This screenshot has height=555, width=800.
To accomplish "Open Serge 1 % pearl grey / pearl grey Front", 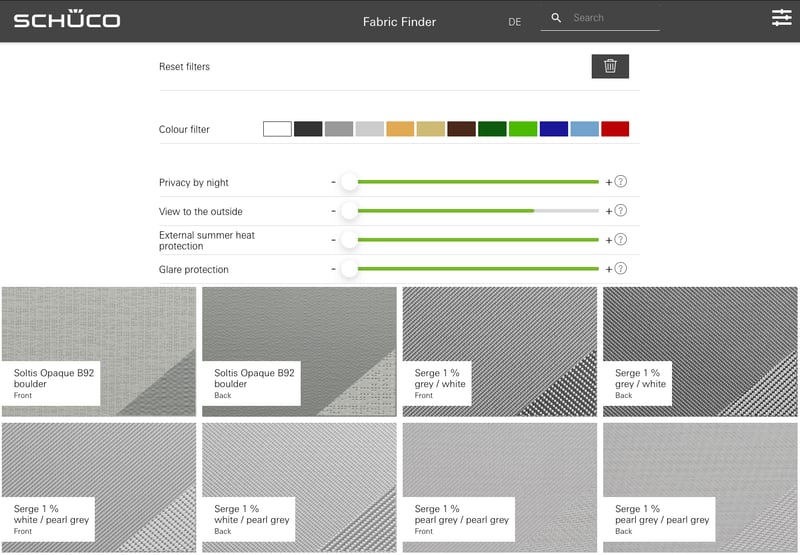I will [500, 487].
